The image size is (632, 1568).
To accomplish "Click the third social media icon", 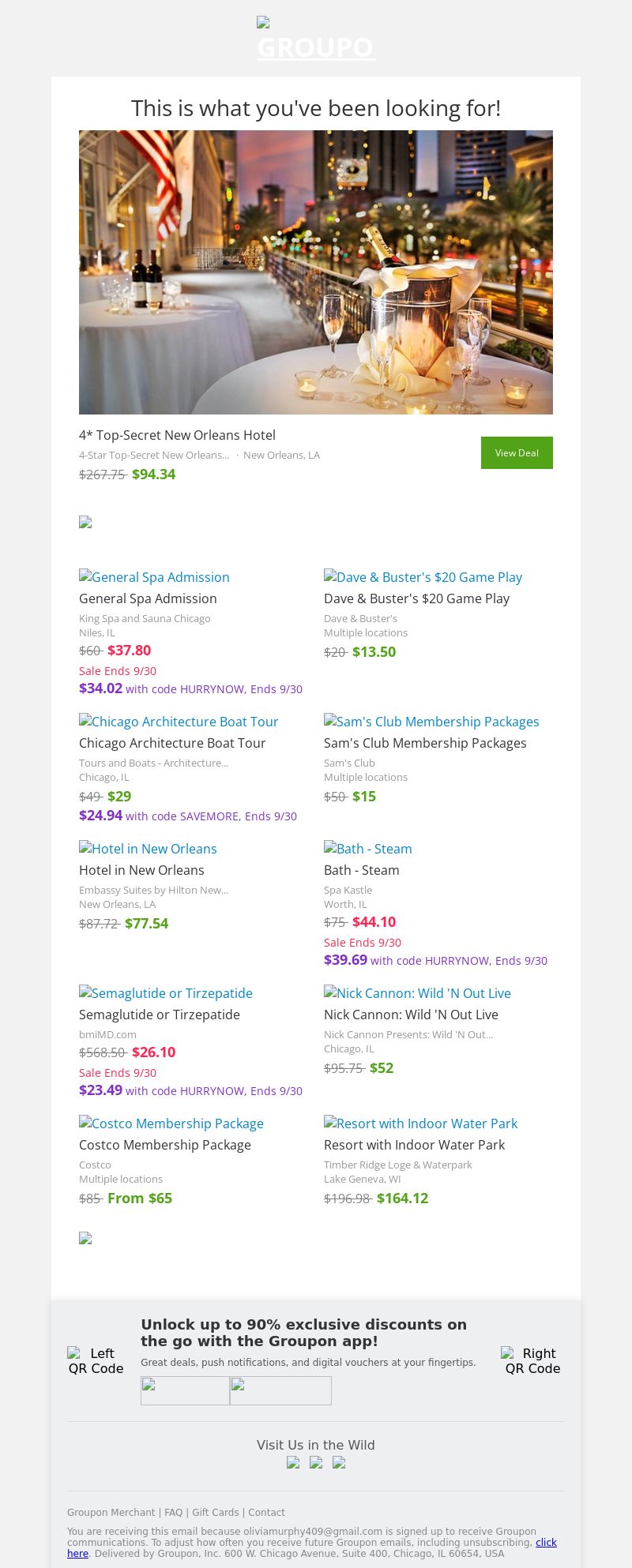I will [x=339, y=1462].
